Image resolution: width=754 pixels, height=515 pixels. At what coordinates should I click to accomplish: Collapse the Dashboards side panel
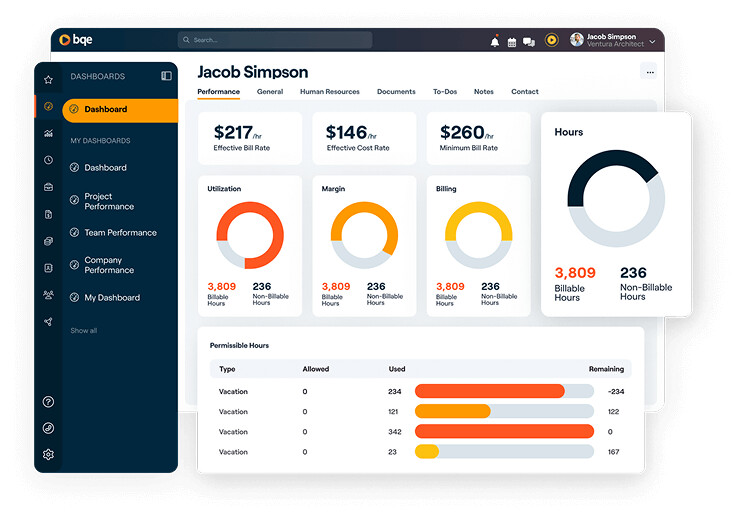(166, 76)
